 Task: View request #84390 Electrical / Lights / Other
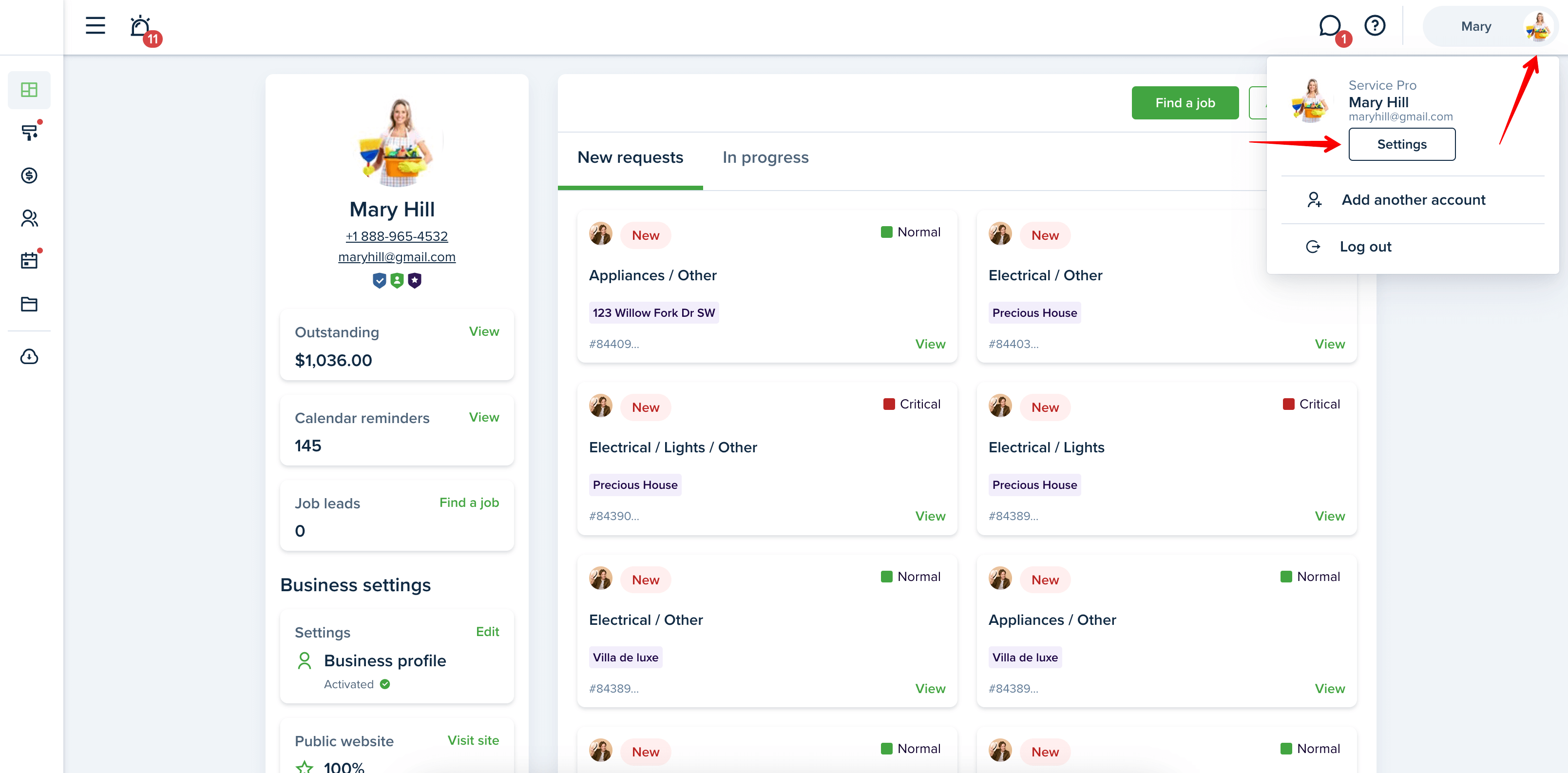point(930,516)
